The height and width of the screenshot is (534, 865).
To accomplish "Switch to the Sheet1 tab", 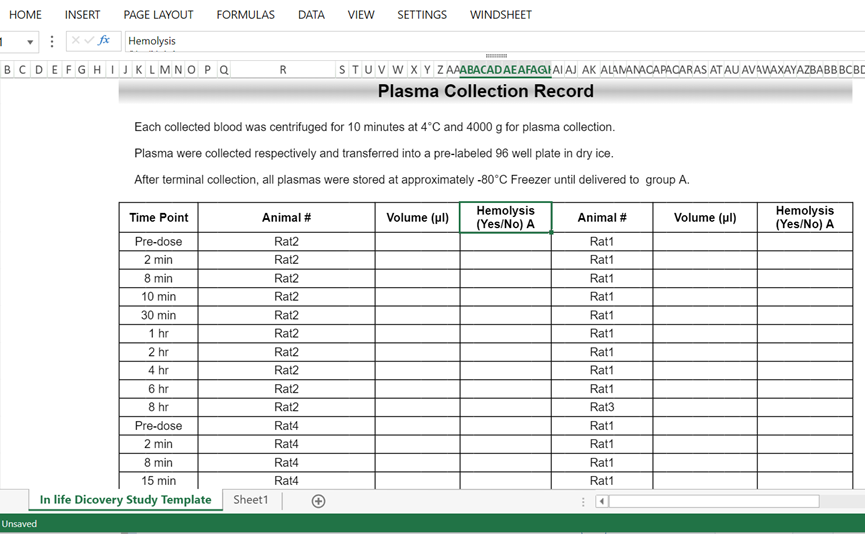I will click(x=251, y=500).
